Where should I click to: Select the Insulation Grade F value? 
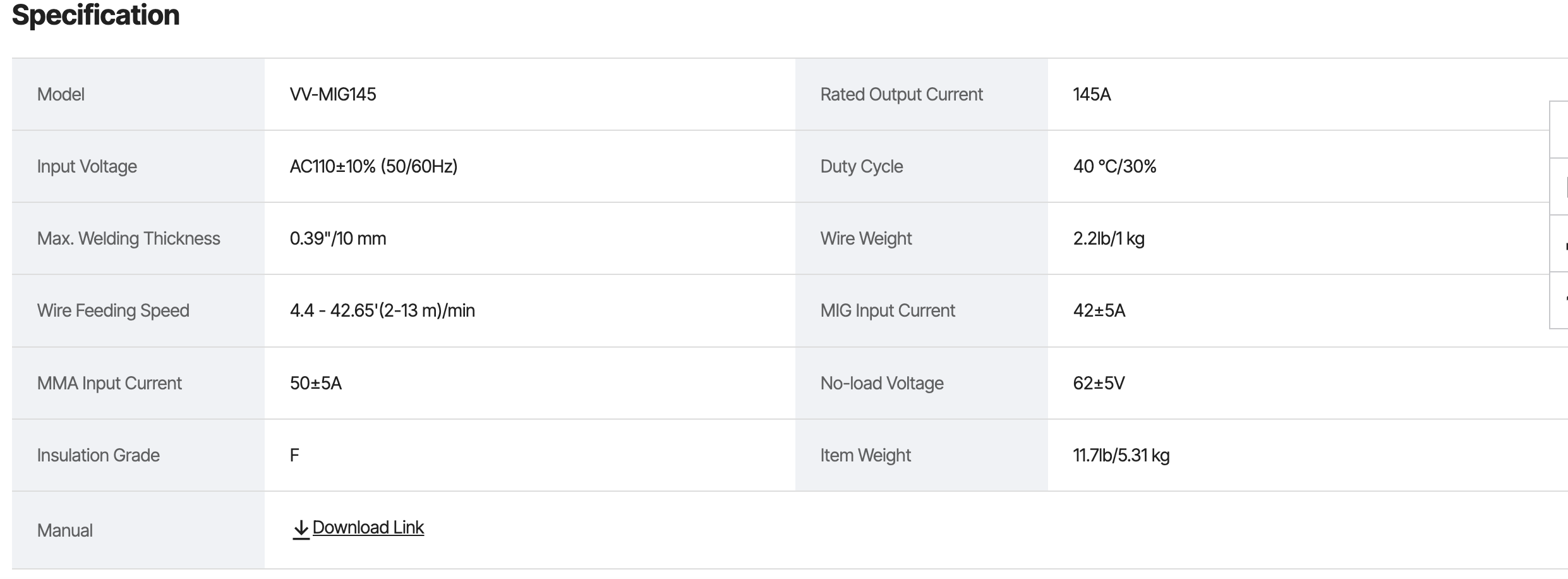click(x=294, y=455)
